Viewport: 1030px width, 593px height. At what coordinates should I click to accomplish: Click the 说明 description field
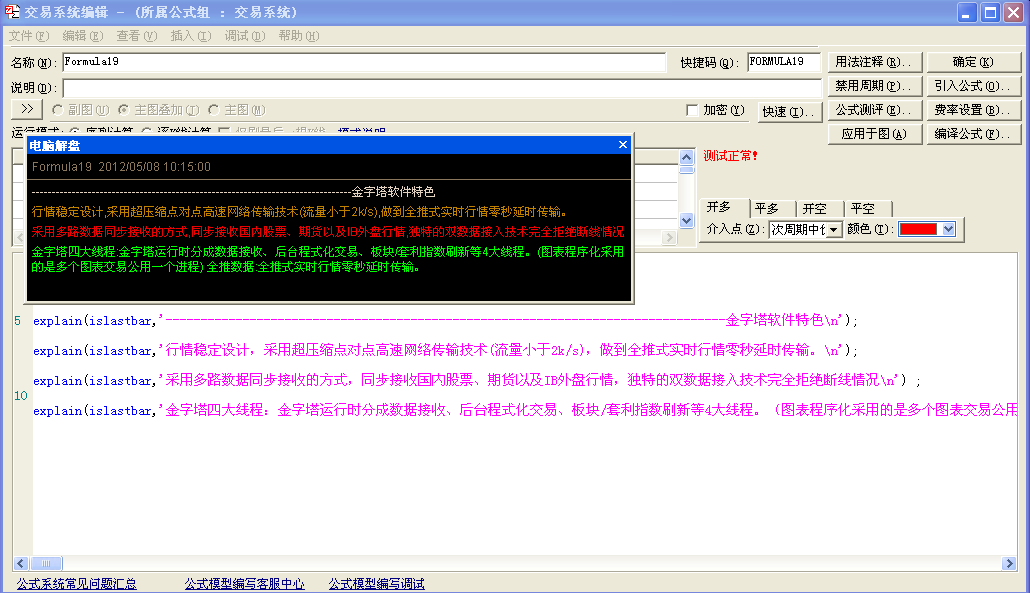[442, 87]
